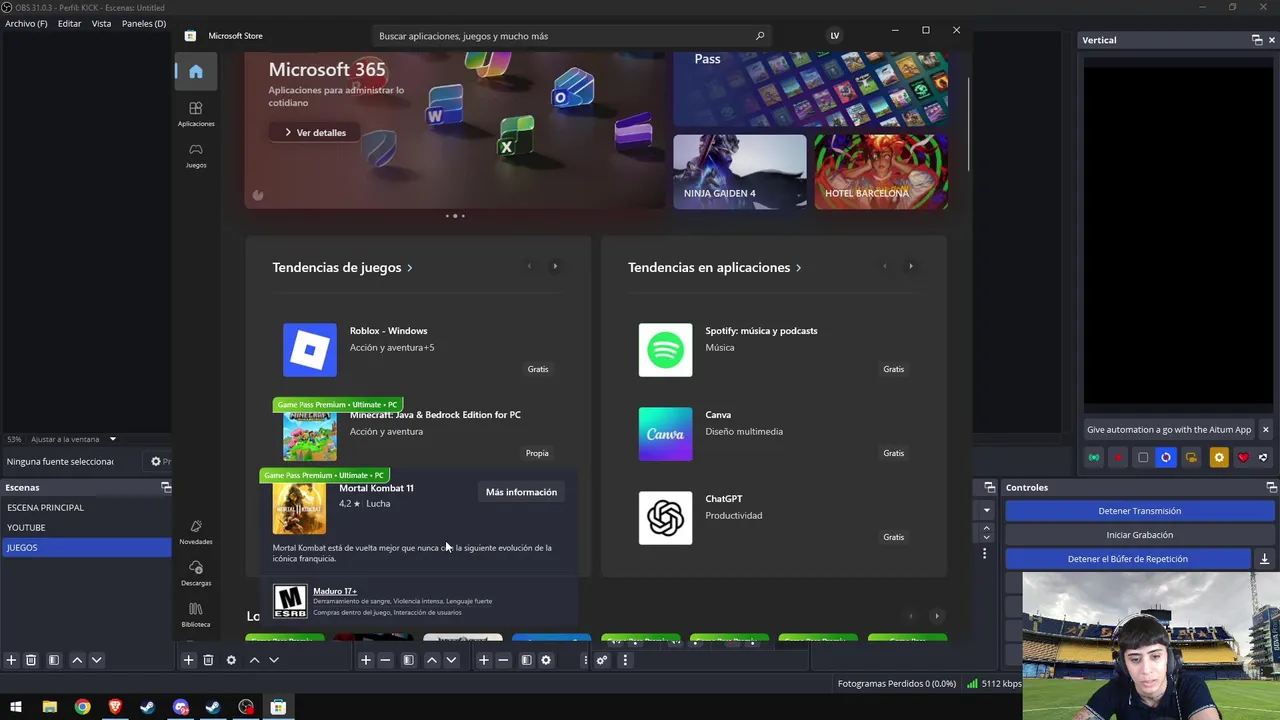The image size is (1280, 720).
Task: Click blue replay buffer icon in Vertical dock
Action: click(1166, 458)
